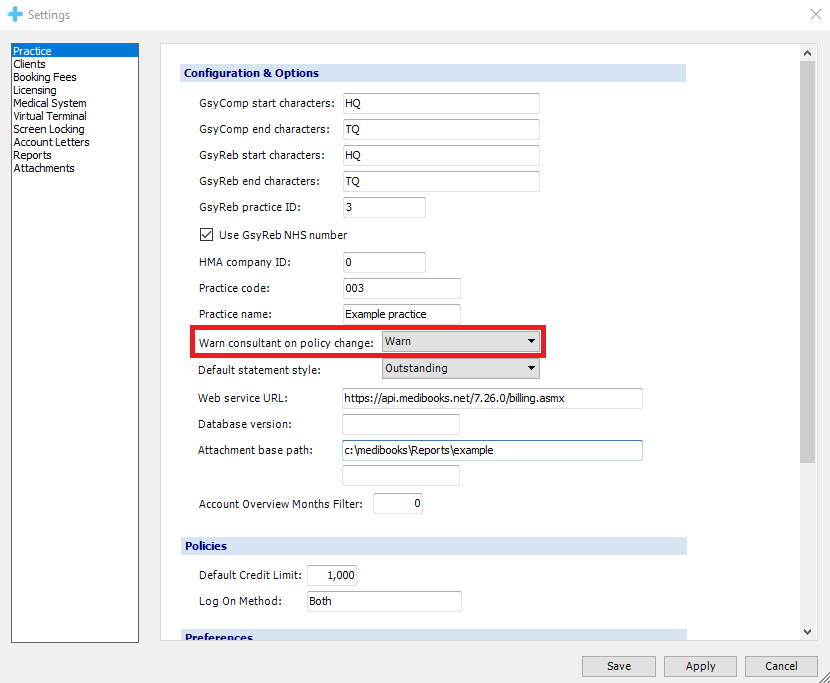Select Reports in the category list
Viewport: 830px width, 683px height.
point(32,155)
